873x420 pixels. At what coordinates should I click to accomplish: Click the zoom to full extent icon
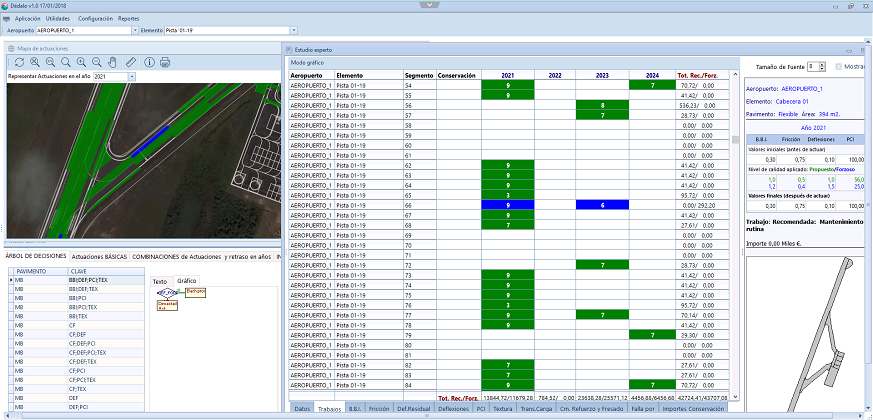(x=34, y=62)
